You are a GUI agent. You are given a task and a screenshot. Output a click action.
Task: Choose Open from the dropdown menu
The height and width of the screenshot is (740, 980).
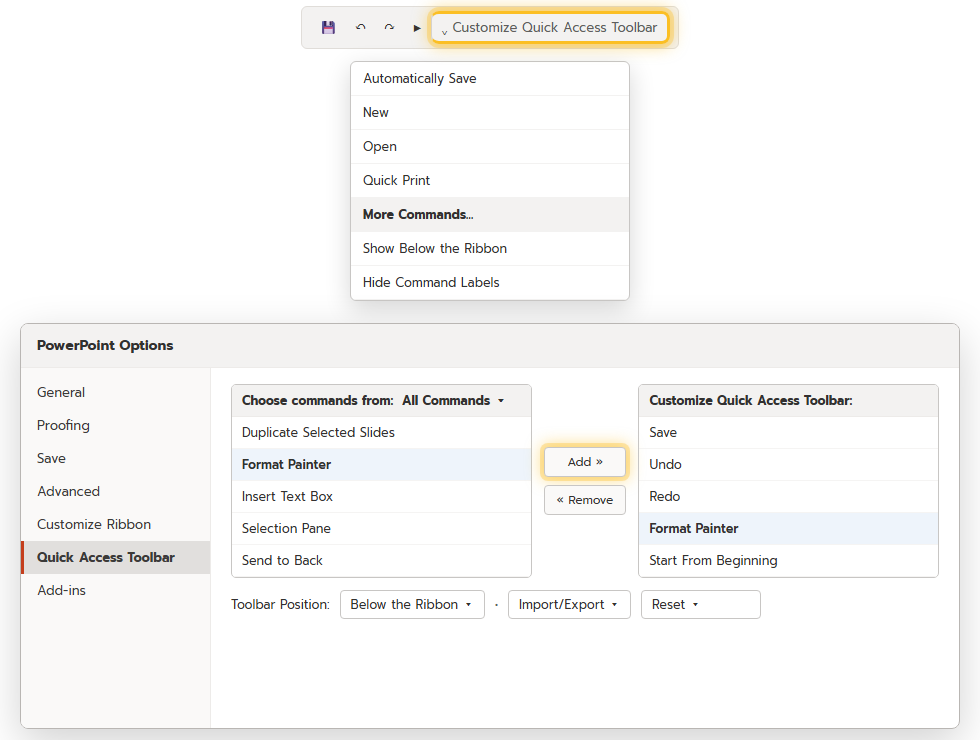pyautogui.click(x=489, y=146)
